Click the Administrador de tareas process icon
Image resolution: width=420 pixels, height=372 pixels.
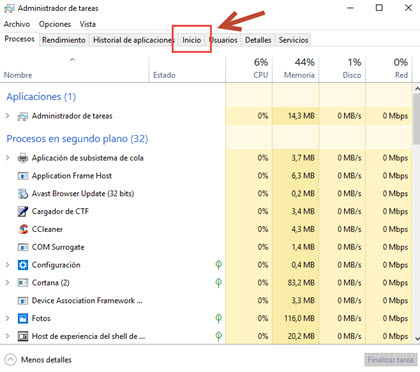click(23, 116)
